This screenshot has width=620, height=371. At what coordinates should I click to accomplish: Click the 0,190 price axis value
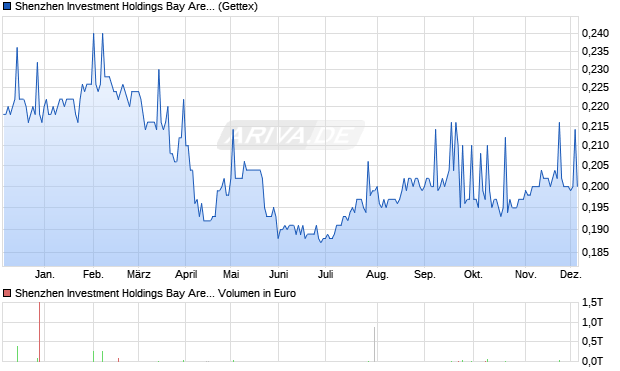[x=595, y=229]
